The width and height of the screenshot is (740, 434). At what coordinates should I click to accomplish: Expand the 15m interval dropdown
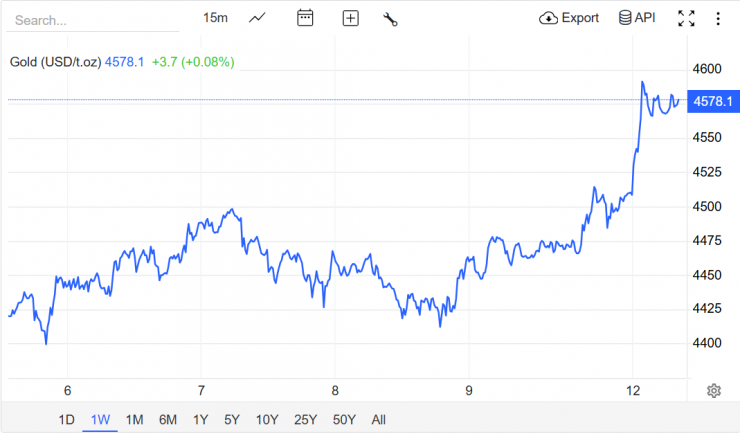[x=215, y=18]
